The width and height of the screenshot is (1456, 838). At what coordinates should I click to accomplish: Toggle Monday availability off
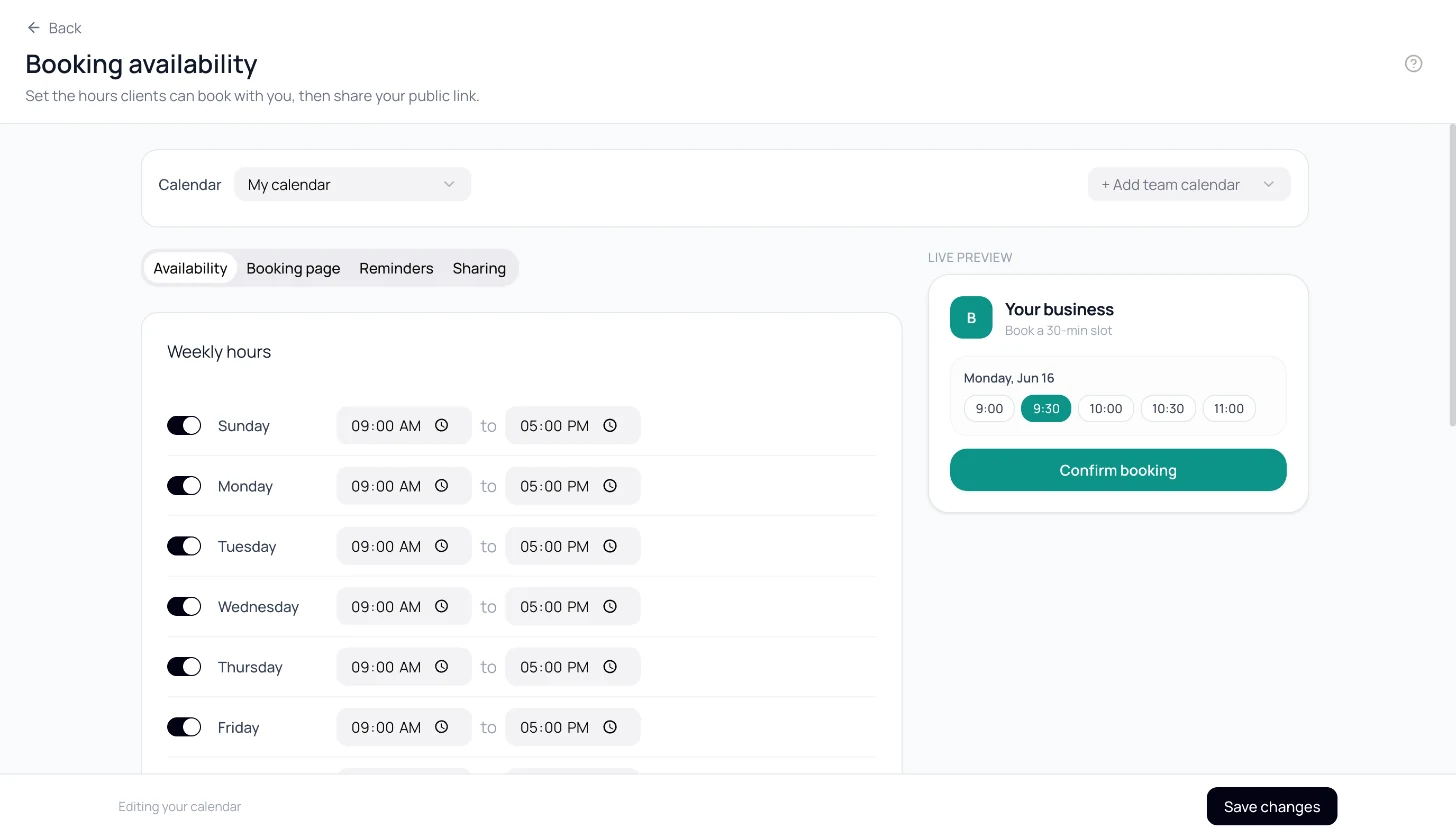184,486
